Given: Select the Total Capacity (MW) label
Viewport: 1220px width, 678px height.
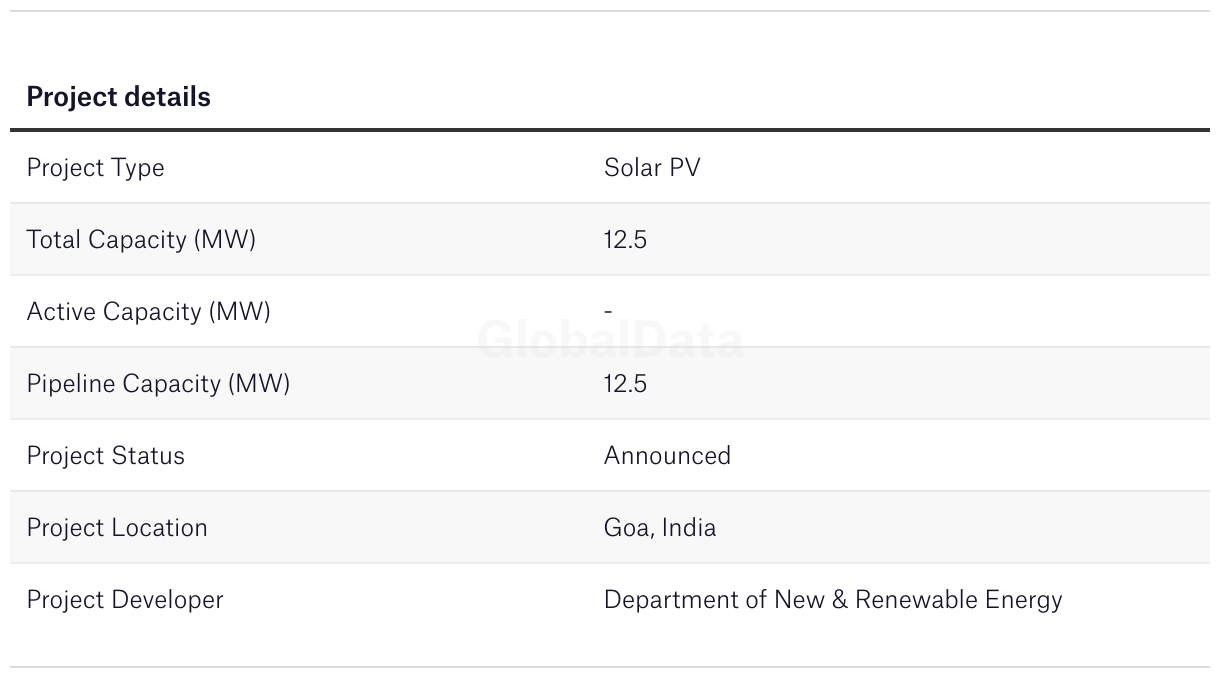Looking at the screenshot, I should click(141, 240).
